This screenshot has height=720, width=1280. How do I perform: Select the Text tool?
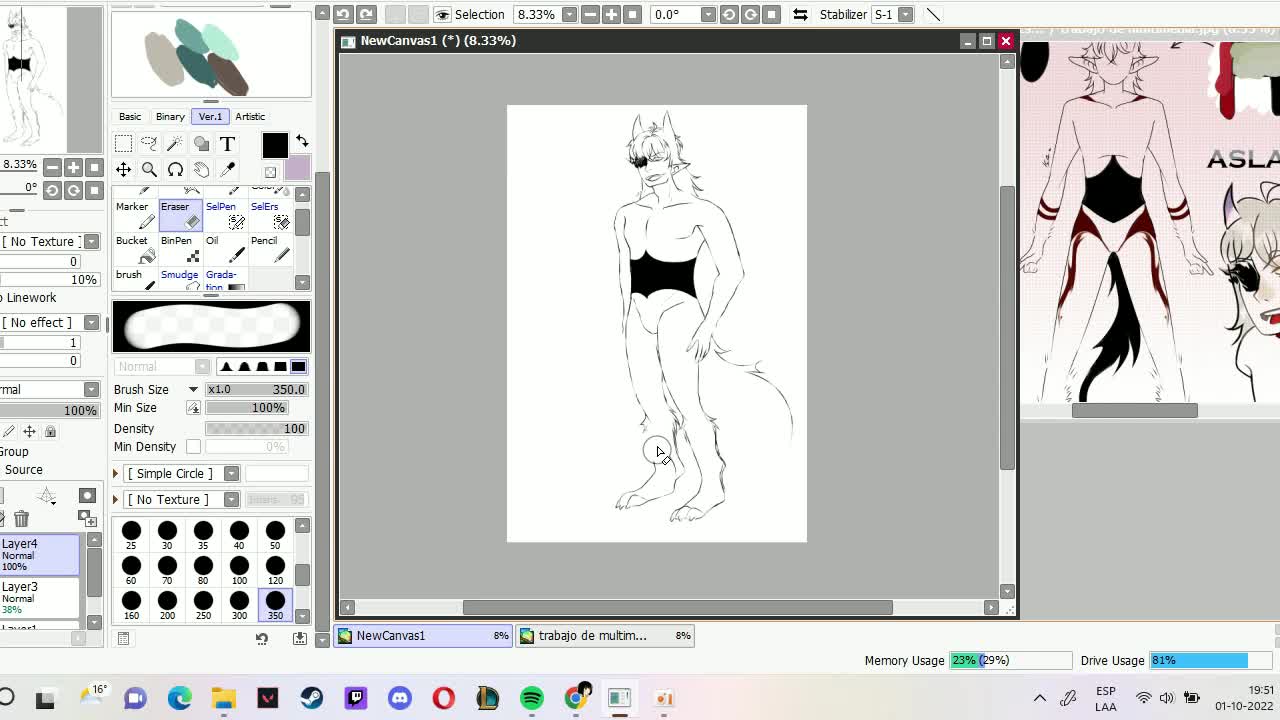(227, 144)
